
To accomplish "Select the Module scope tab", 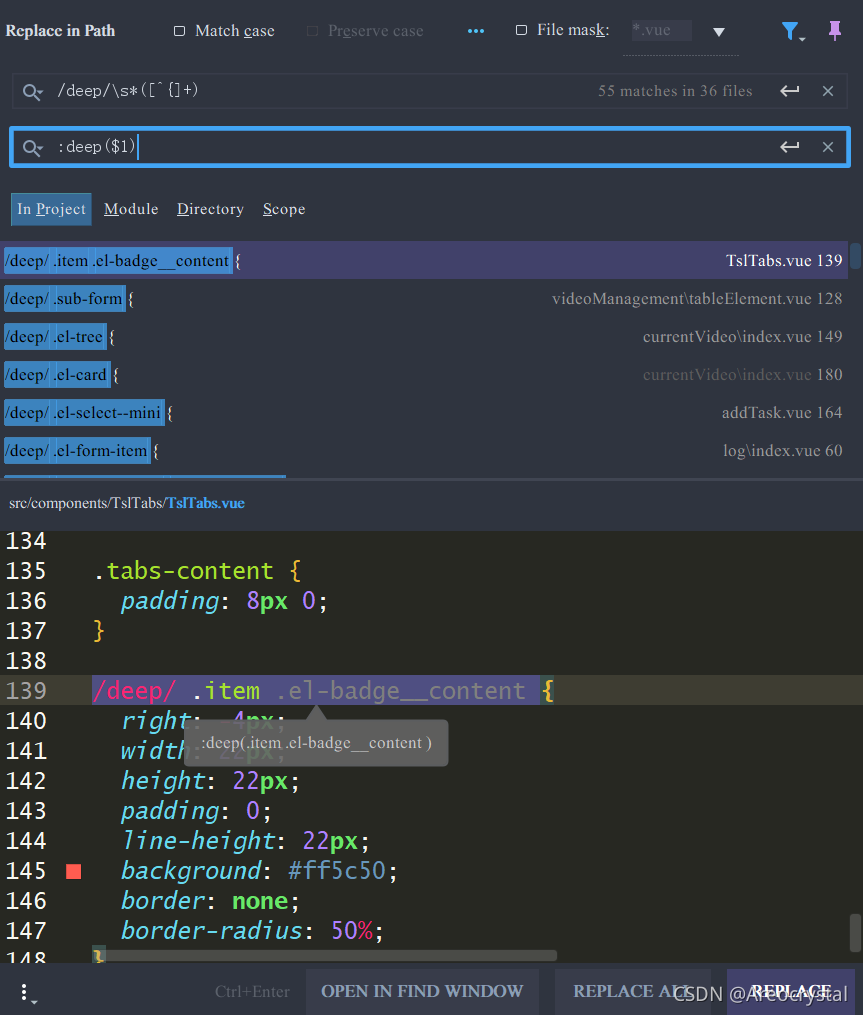I will [x=130, y=209].
